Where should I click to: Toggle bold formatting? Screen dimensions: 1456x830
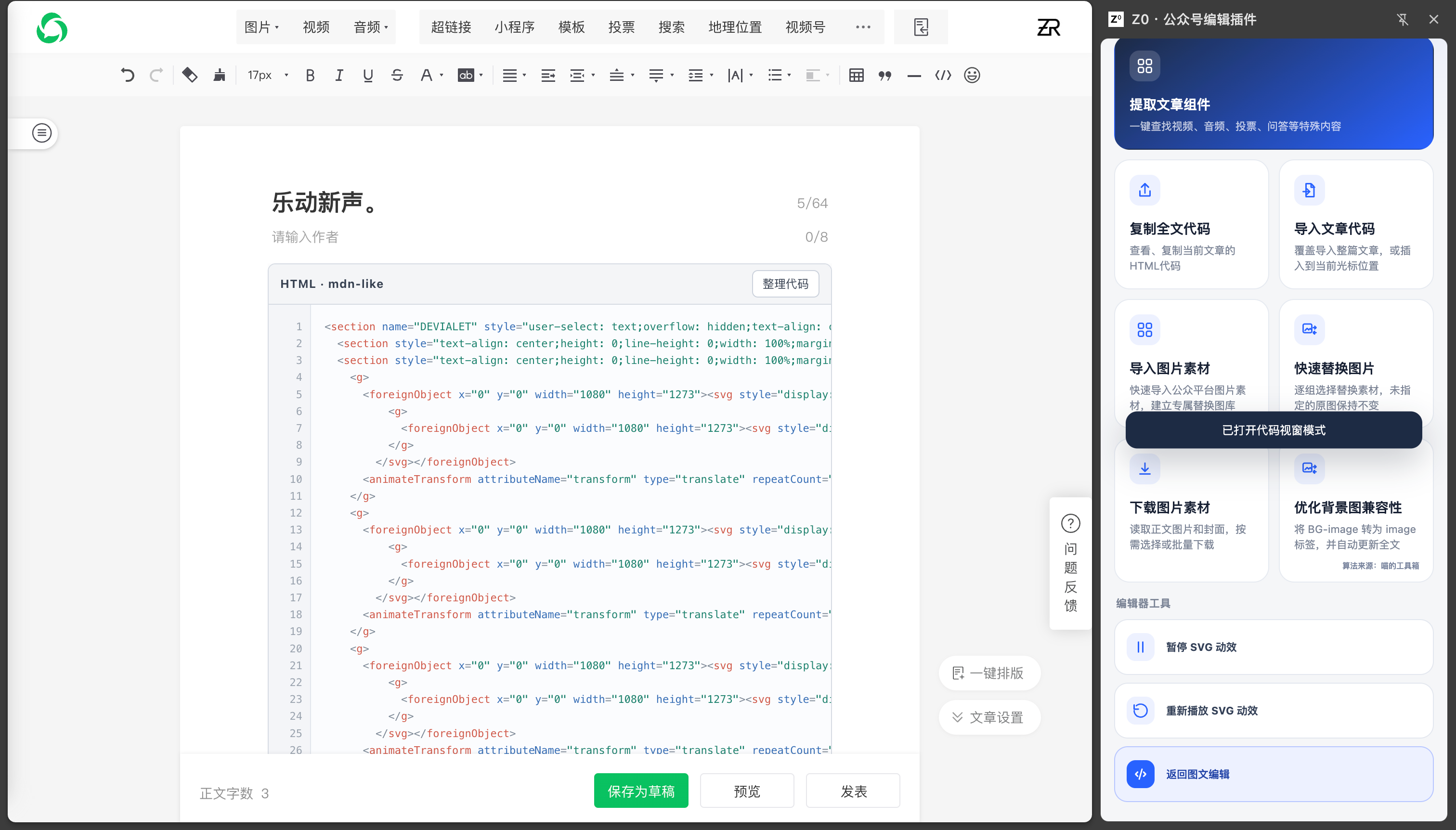(x=310, y=75)
